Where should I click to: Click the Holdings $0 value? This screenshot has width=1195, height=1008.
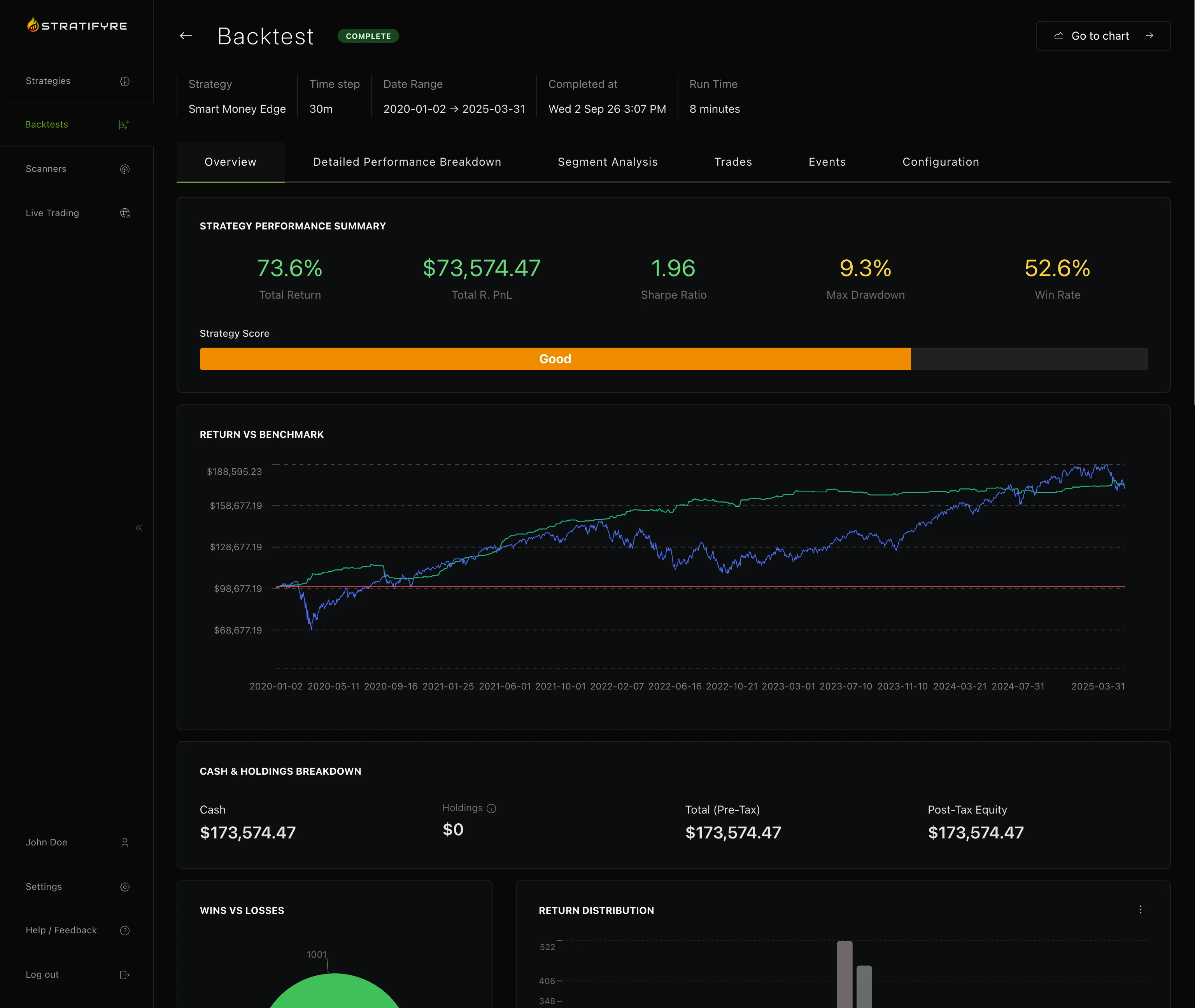pos(453,830)
